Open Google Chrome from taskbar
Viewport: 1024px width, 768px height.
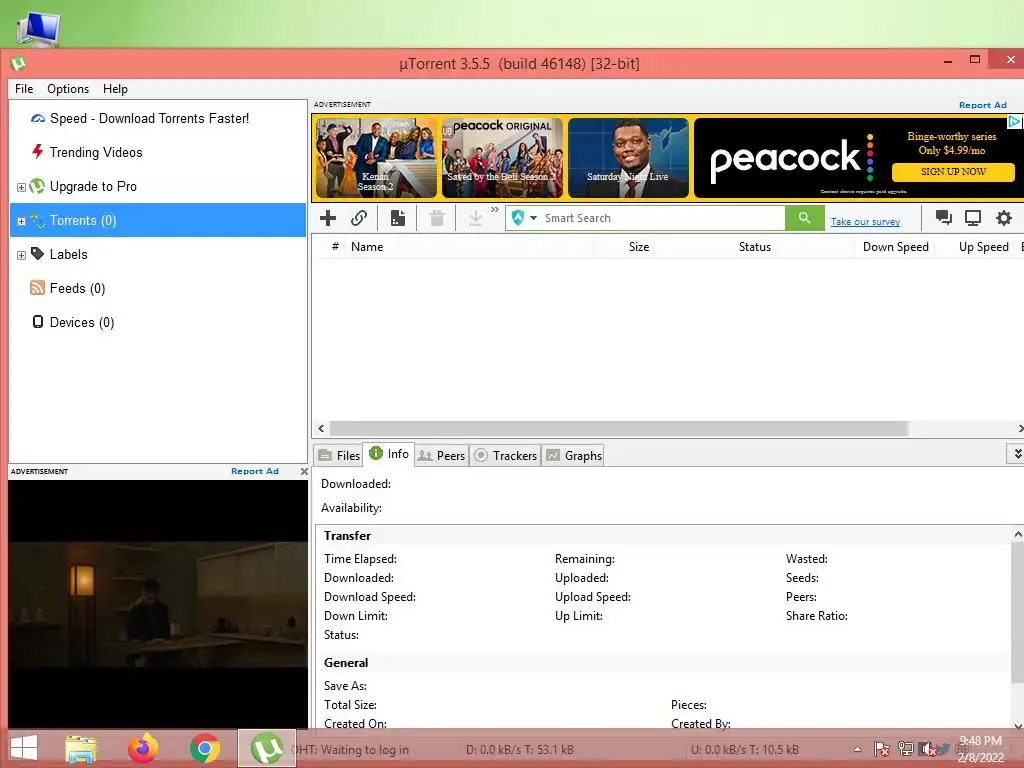click(x=204, y=748)
